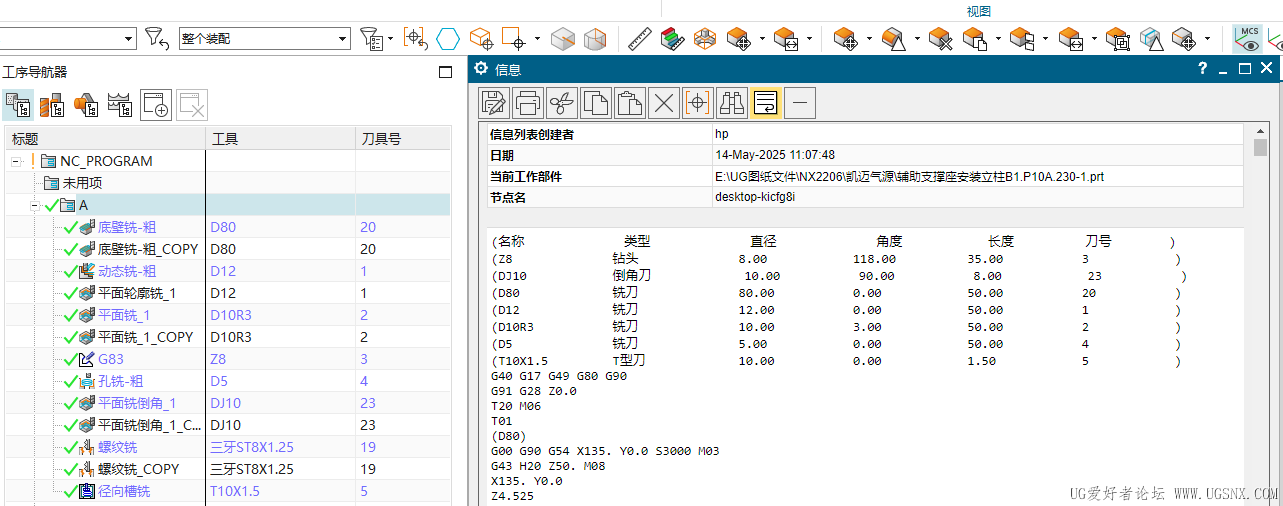Screen dimensions: 1283x506
Task: Click the cube with triangle icon
Action: pos(893,39)
